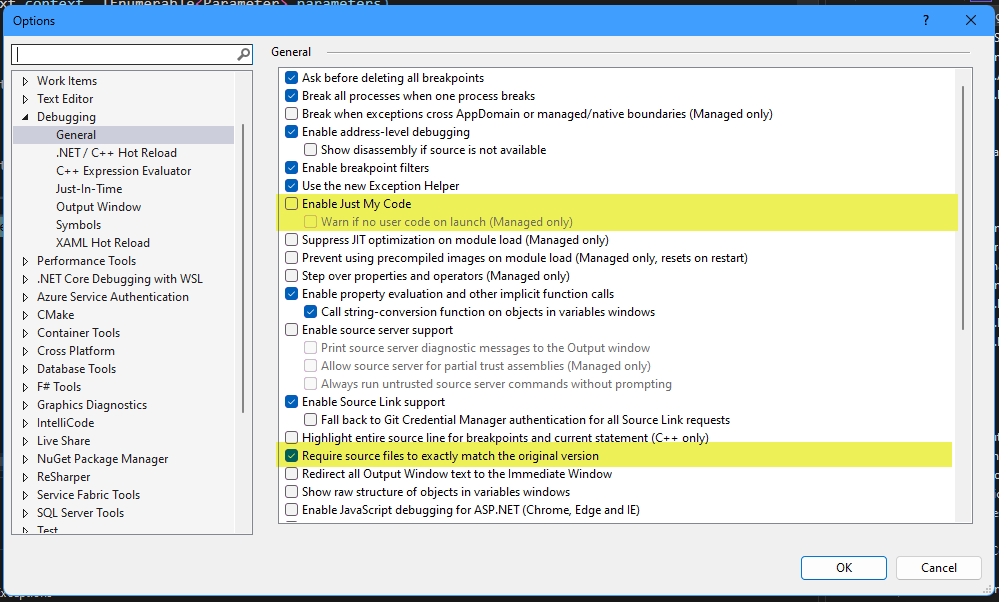Dismiss the dialog with Cancel
Image resolution: width=999 pixels, height=602 pixels.
(x=937, y=567)
